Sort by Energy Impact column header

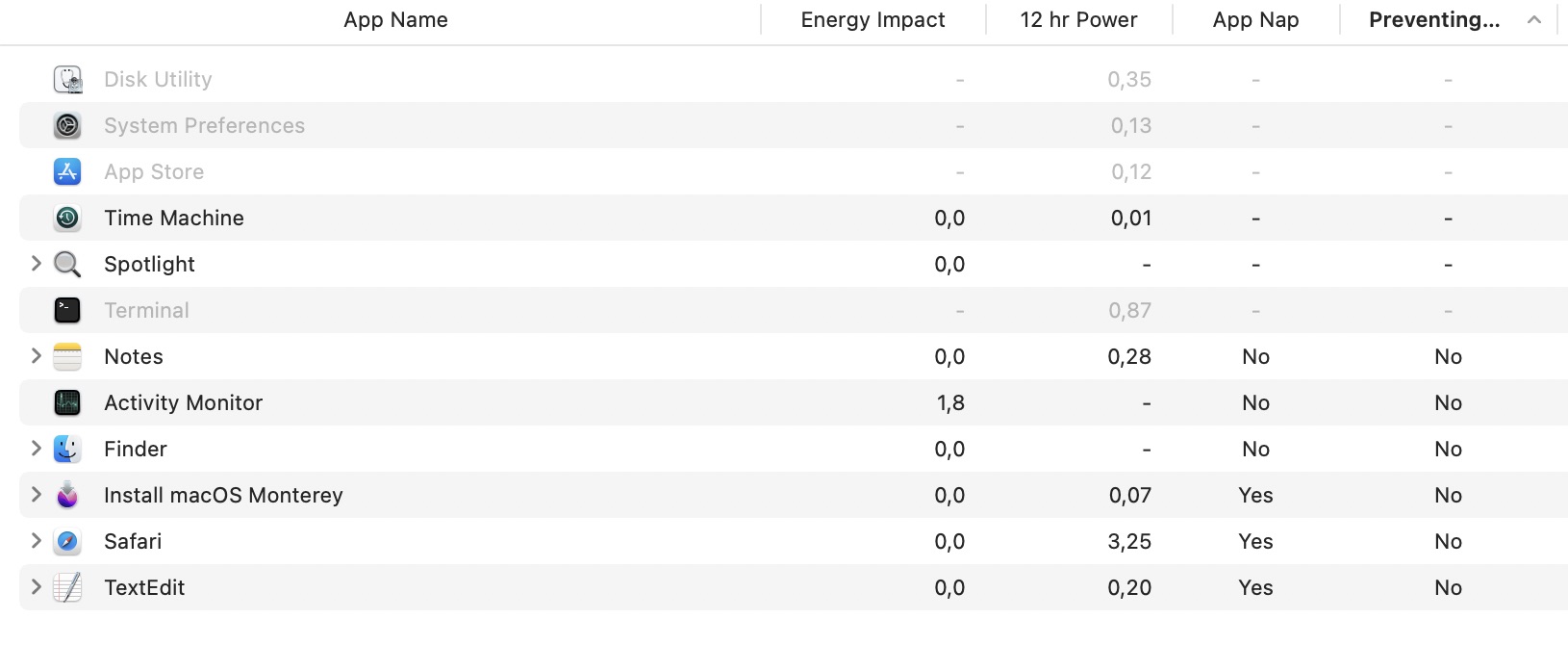click(x=873, y=20)
